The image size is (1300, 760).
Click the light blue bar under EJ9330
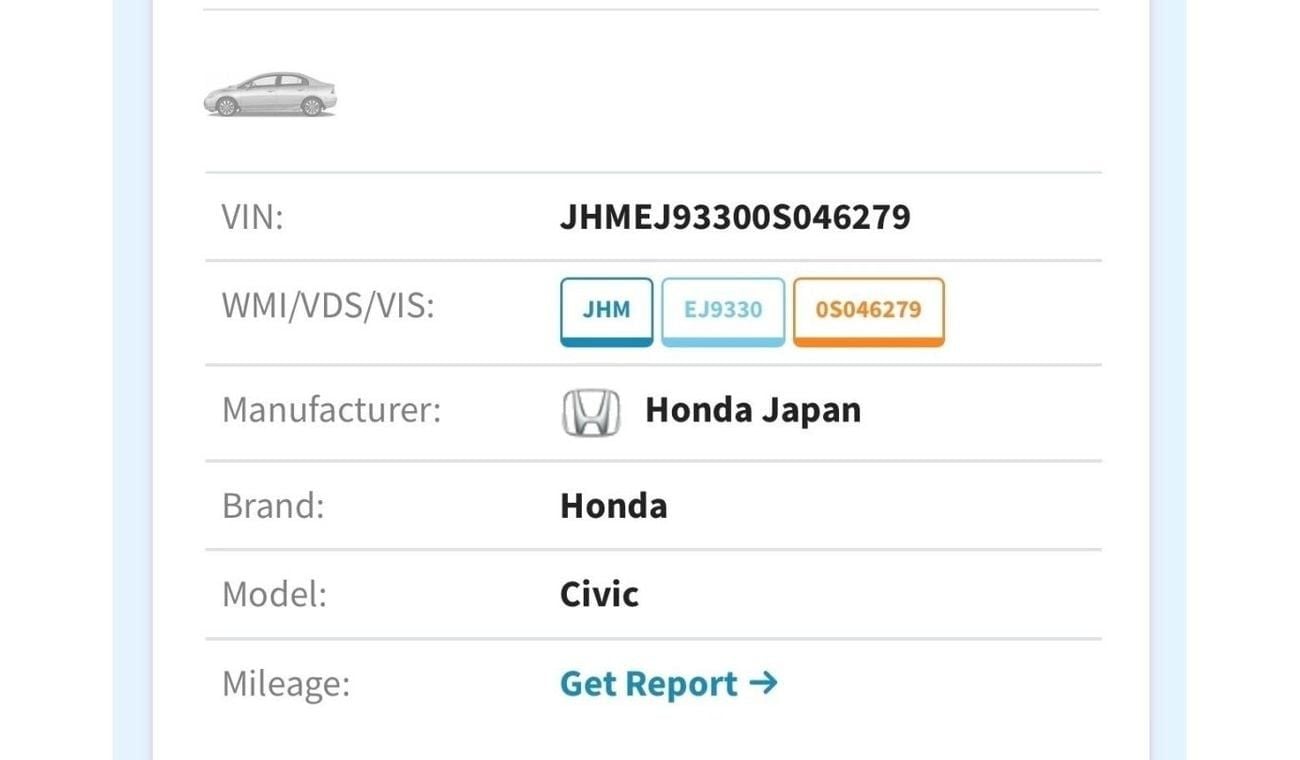click(723, 342)
